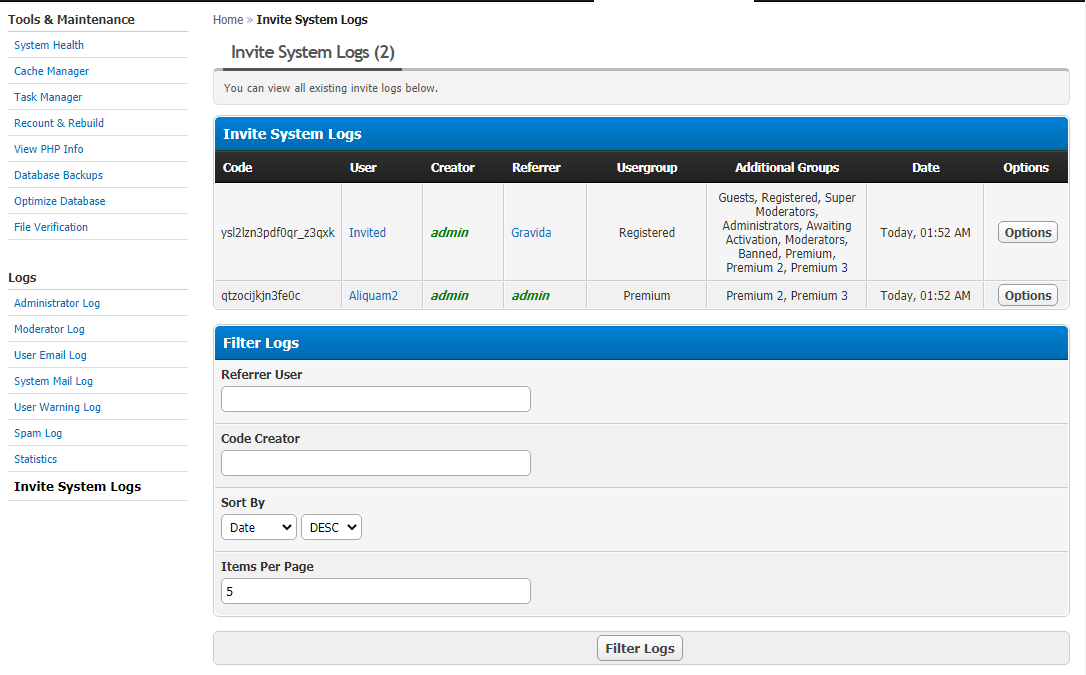Click the Gravida referrer link
The width and height of the screenshot is (1086, 675).
click(x=531, y=232)
